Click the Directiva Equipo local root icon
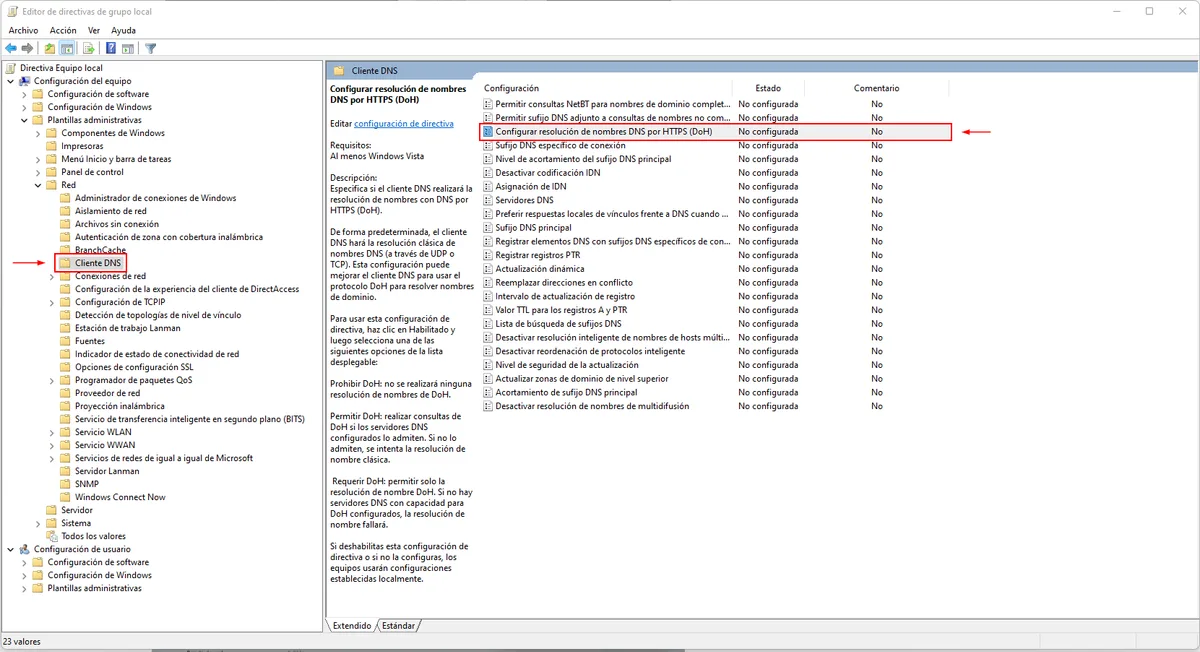This screenshot has height=652, width=1200. 11,68
